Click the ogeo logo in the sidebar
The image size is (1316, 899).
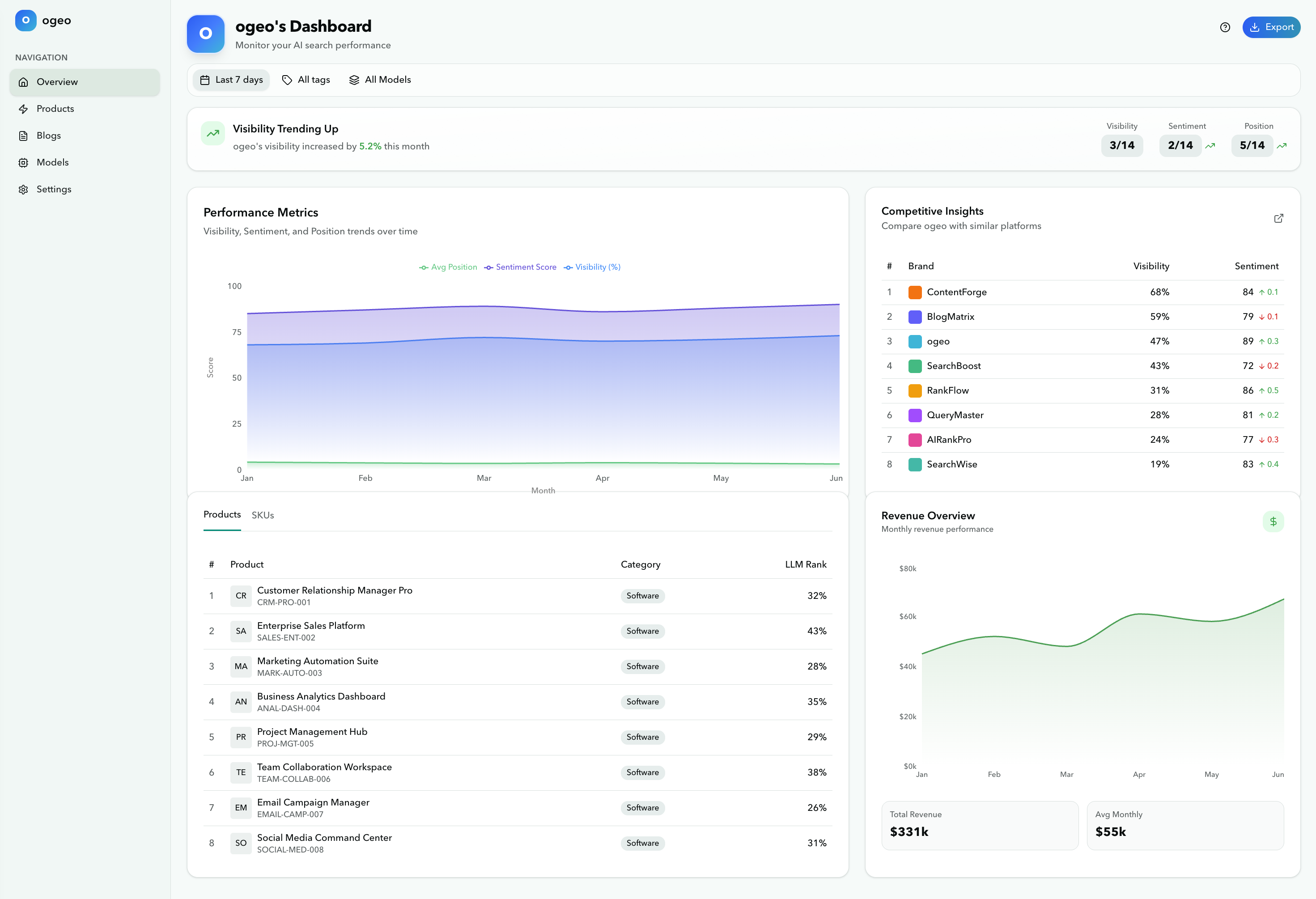pyautogui.click(x=25, y=20)
